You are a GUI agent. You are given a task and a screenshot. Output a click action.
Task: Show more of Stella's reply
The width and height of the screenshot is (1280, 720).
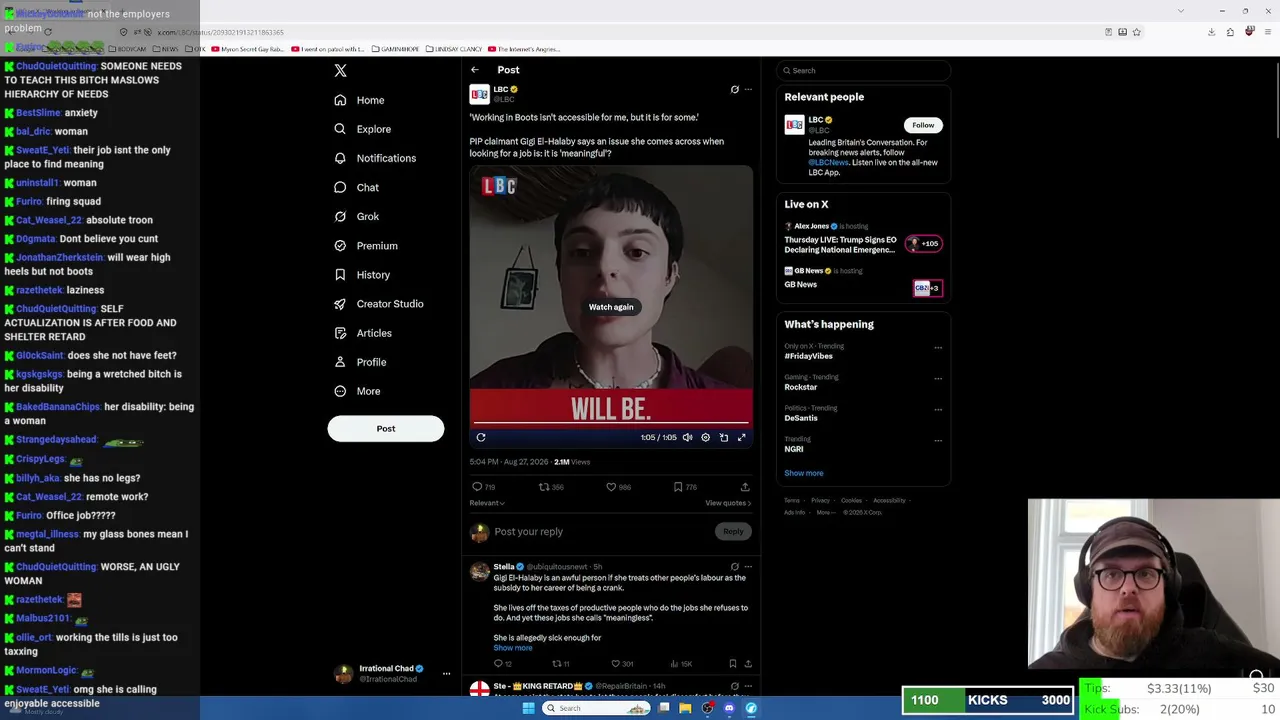(x=513, y=648)
